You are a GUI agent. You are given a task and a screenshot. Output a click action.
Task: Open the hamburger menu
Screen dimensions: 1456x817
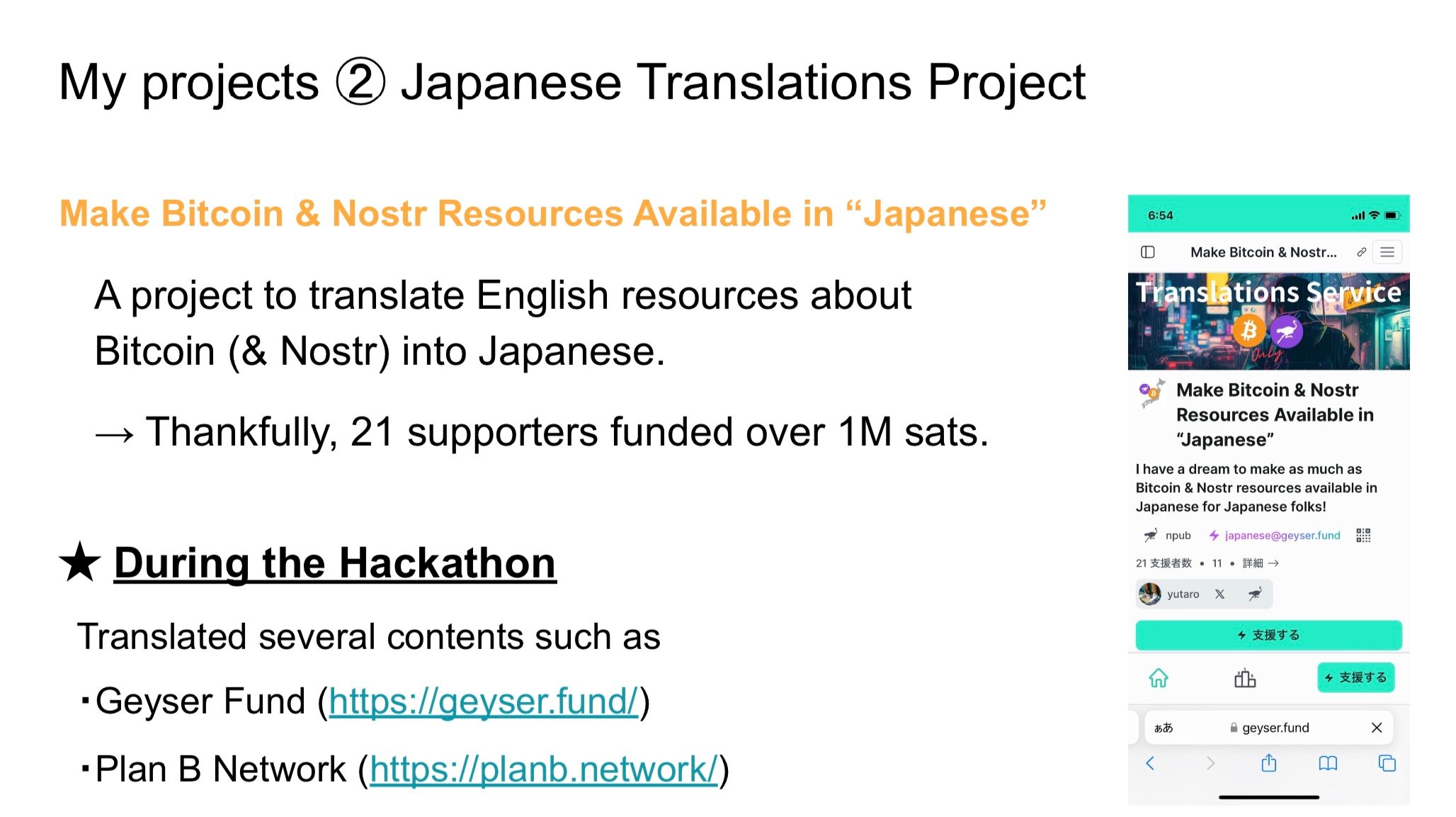click(1387, 252)
